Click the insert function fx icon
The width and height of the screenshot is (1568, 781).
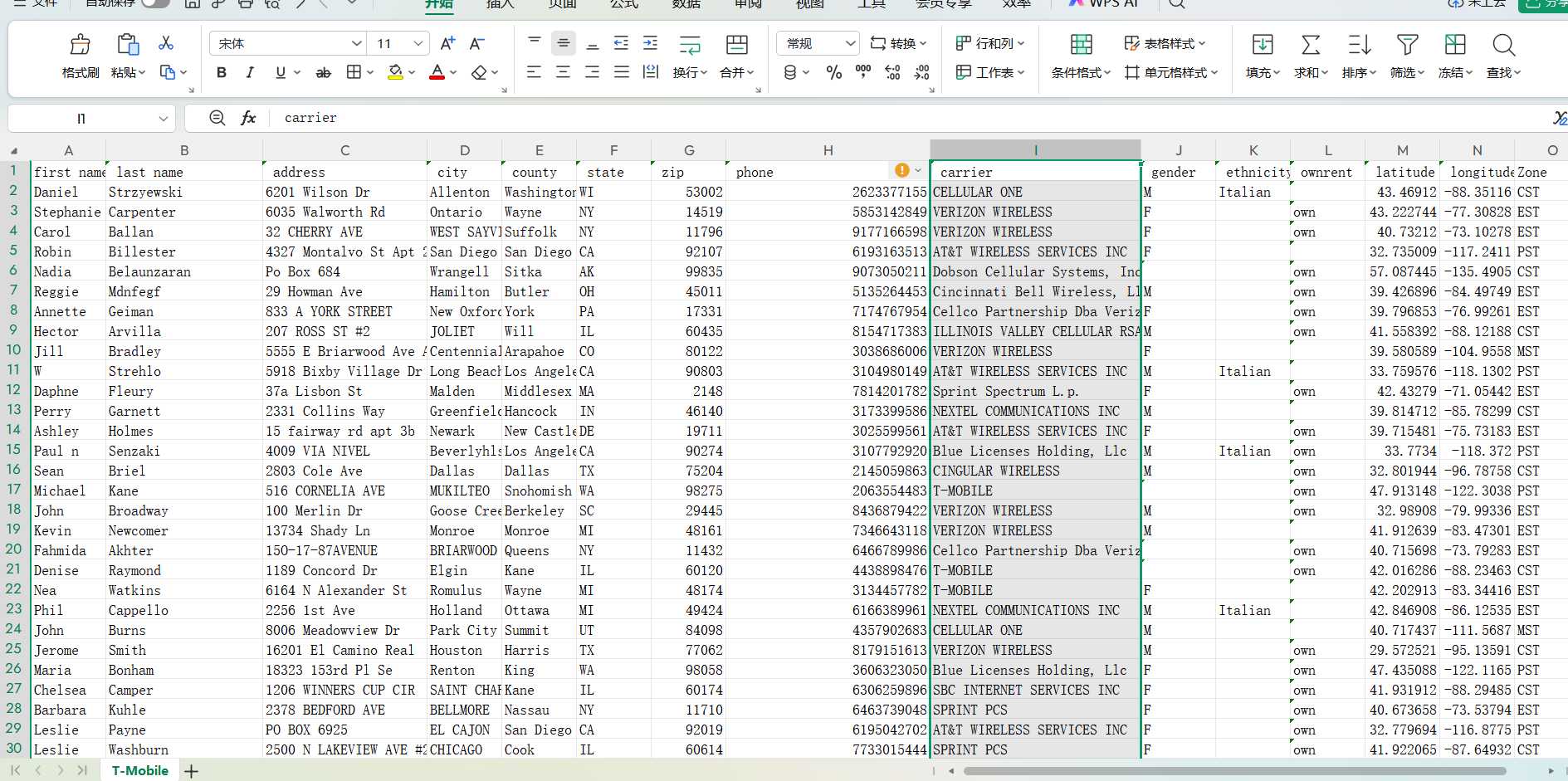248,118
